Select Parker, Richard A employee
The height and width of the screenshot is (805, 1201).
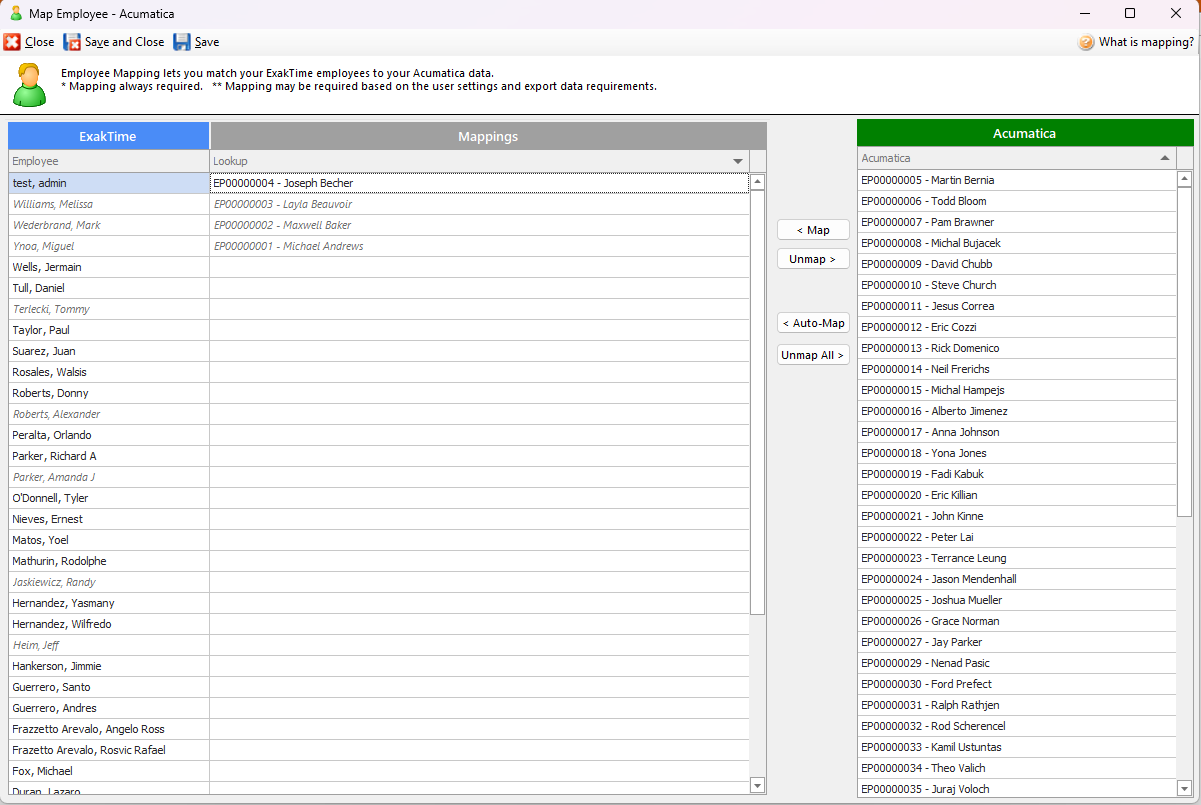coord(109,456)
